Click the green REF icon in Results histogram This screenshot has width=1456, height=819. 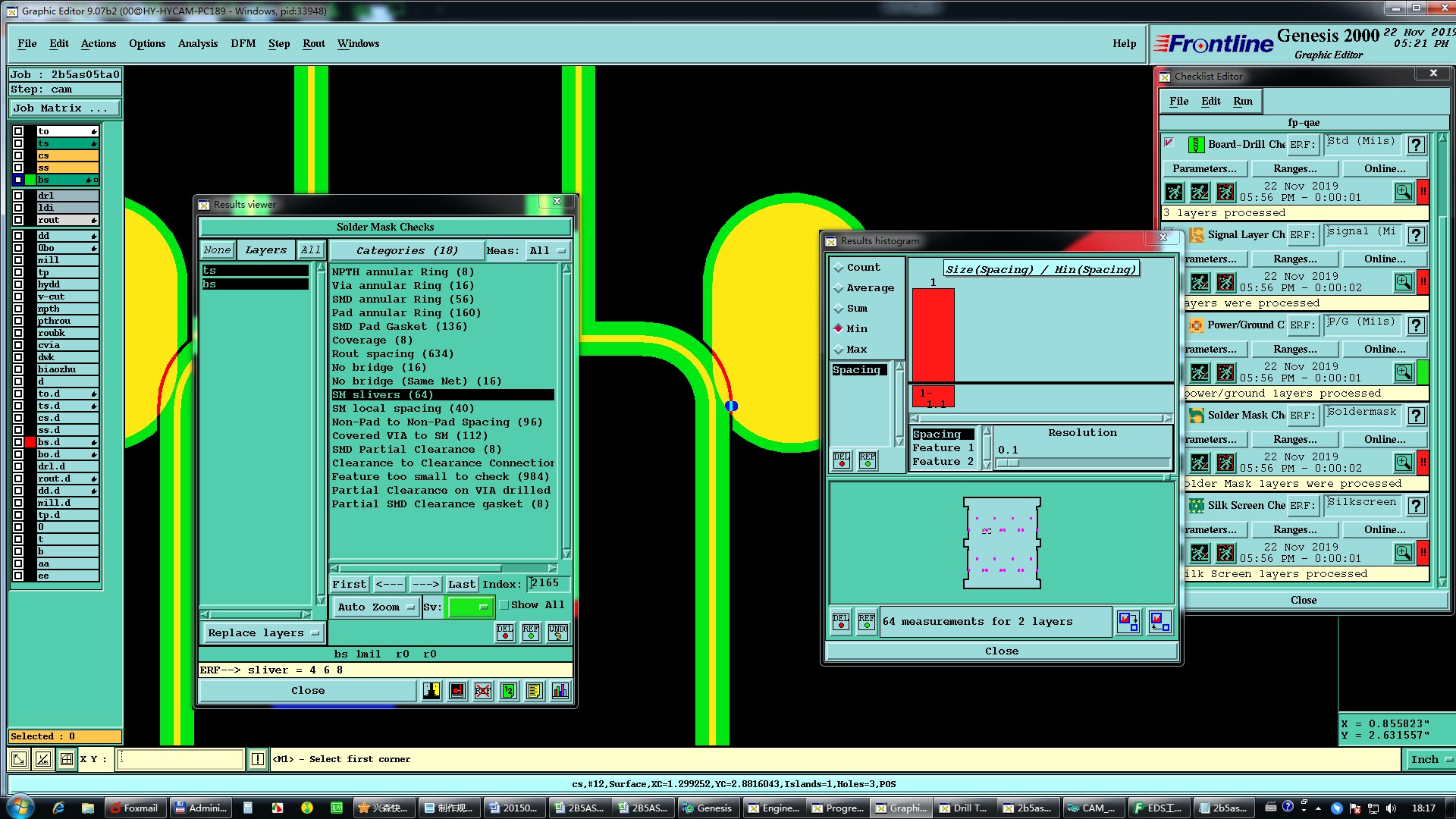click(867, 622)
